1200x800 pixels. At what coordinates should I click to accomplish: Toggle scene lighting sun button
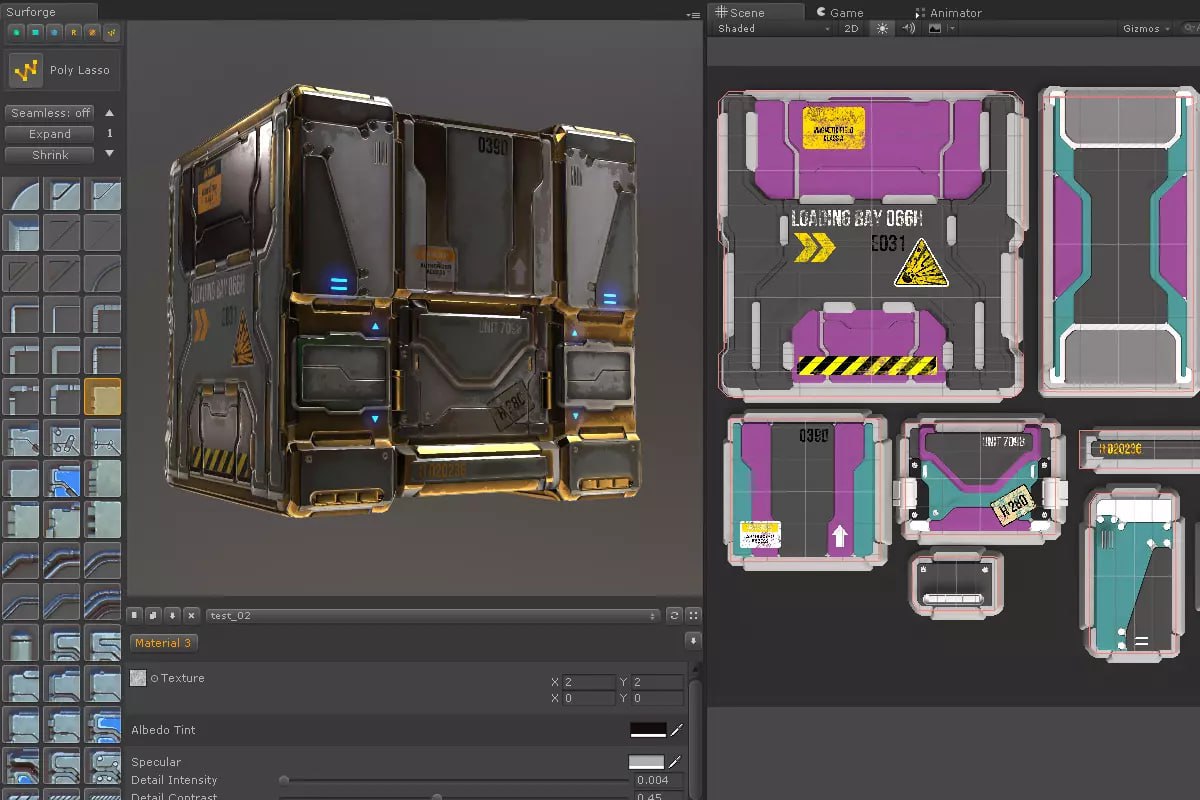882,29
